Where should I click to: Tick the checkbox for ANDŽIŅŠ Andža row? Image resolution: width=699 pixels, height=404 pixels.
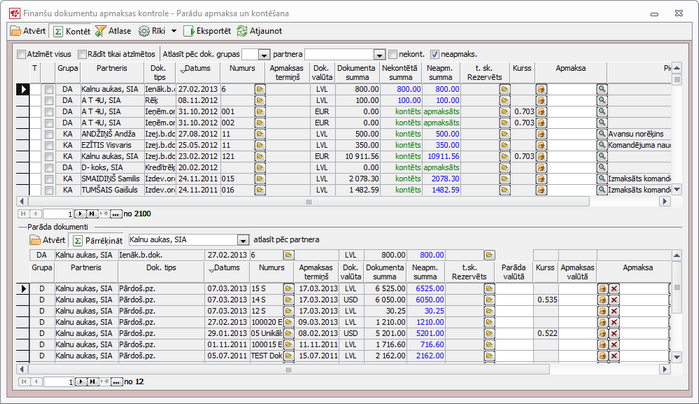(49, 134)
